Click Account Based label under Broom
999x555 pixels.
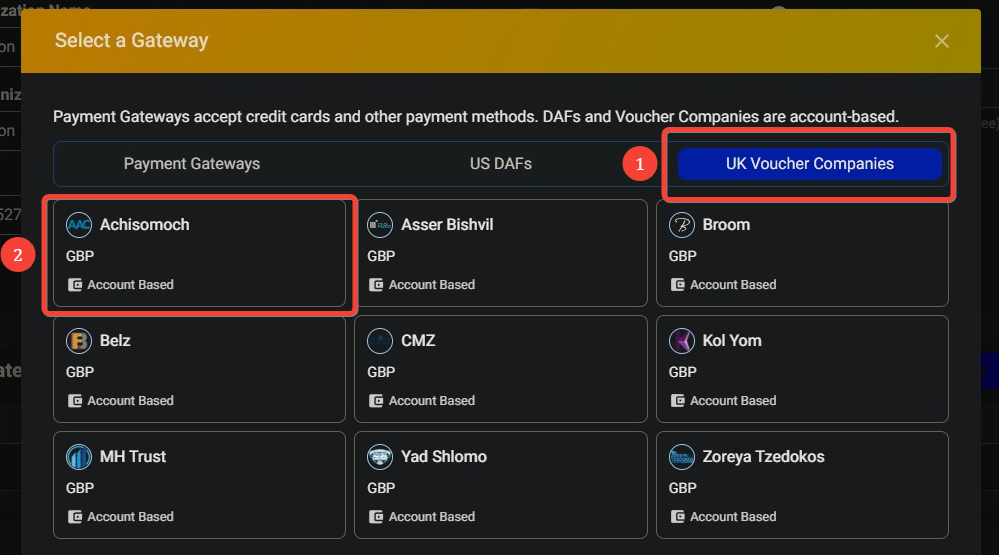[733, 285]
